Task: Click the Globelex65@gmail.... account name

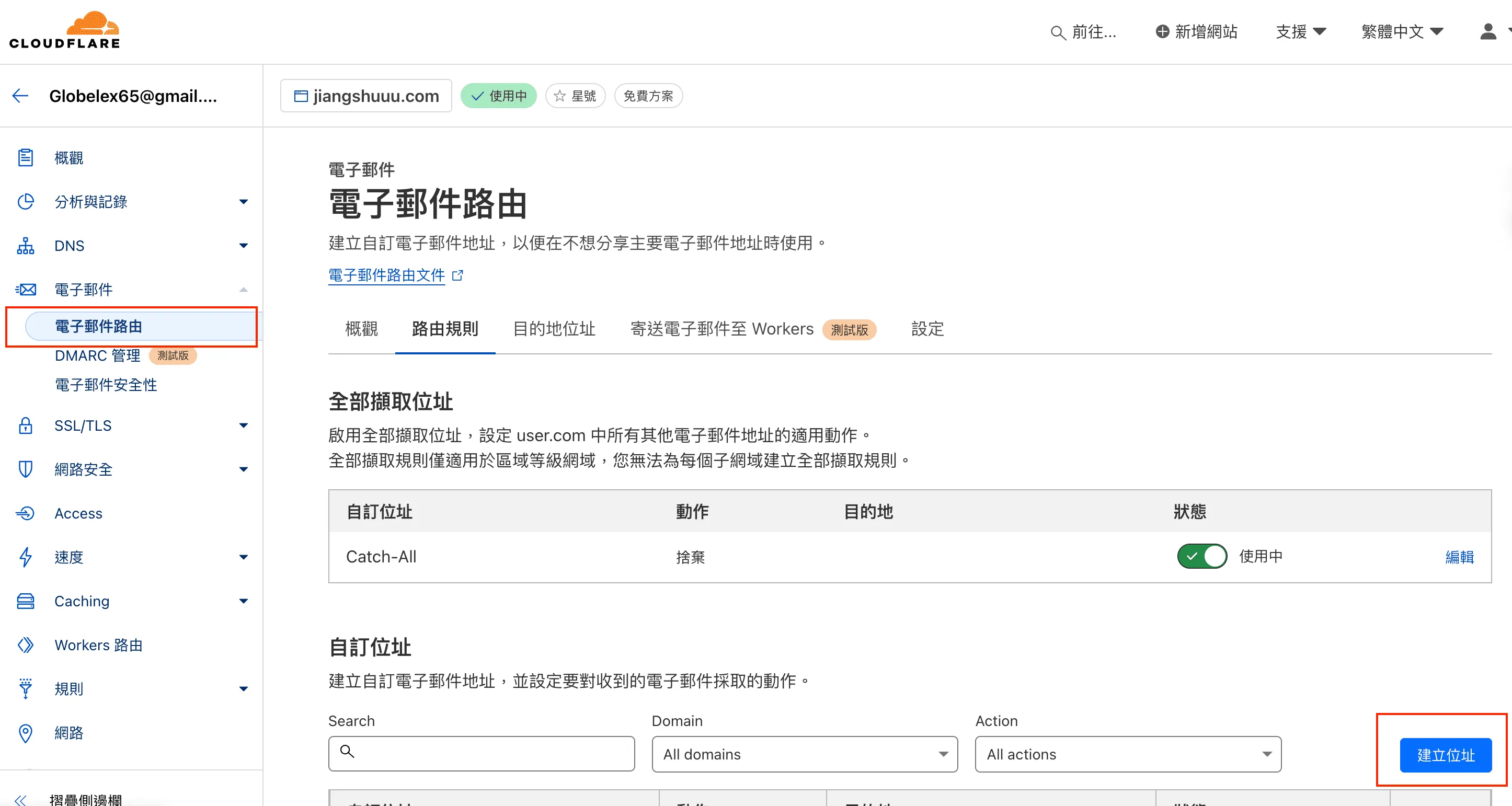Action: point(133,96)
